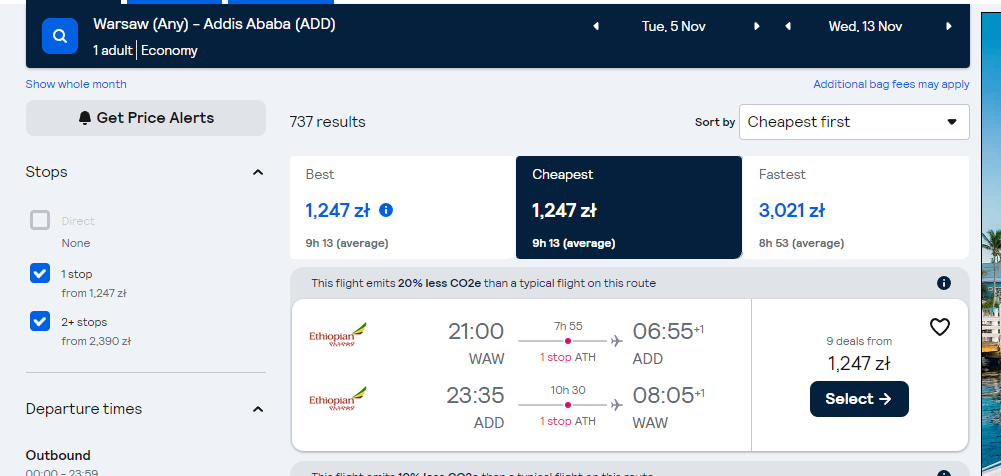This screenshot has height=476, width=1001.
Task: Click the Select button for 1,247 zł deal
Action: point(859,399)
